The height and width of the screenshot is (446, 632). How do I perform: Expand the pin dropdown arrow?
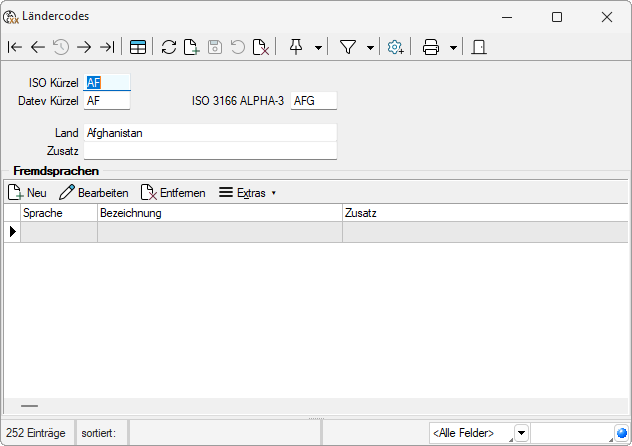tap(318, 48)
